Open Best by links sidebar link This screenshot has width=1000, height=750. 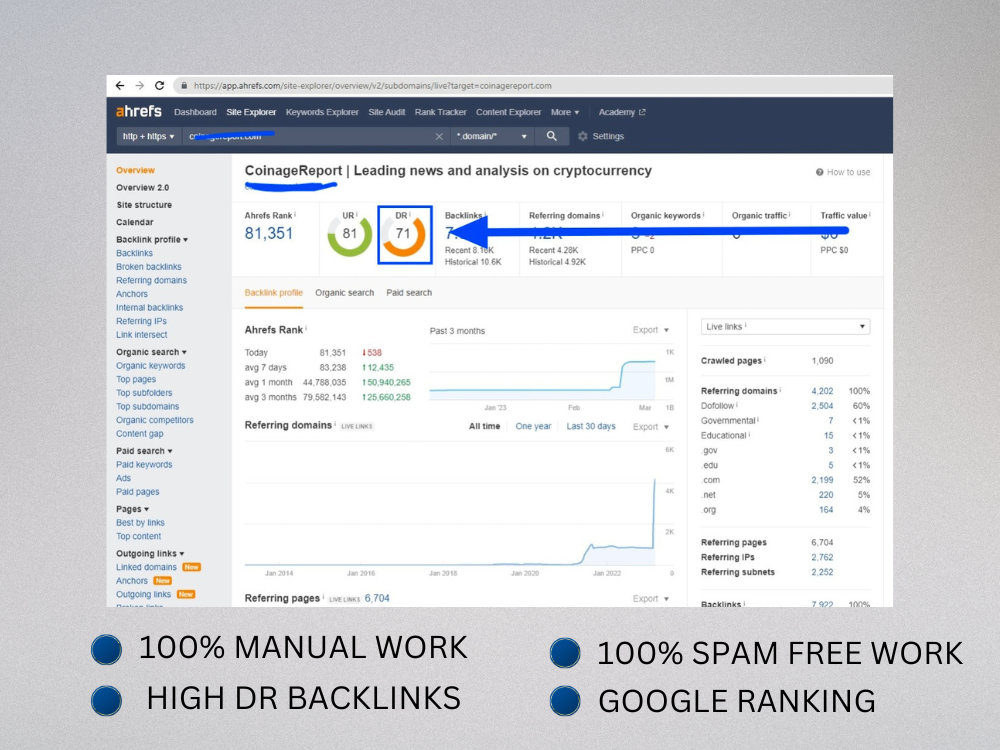140,522
